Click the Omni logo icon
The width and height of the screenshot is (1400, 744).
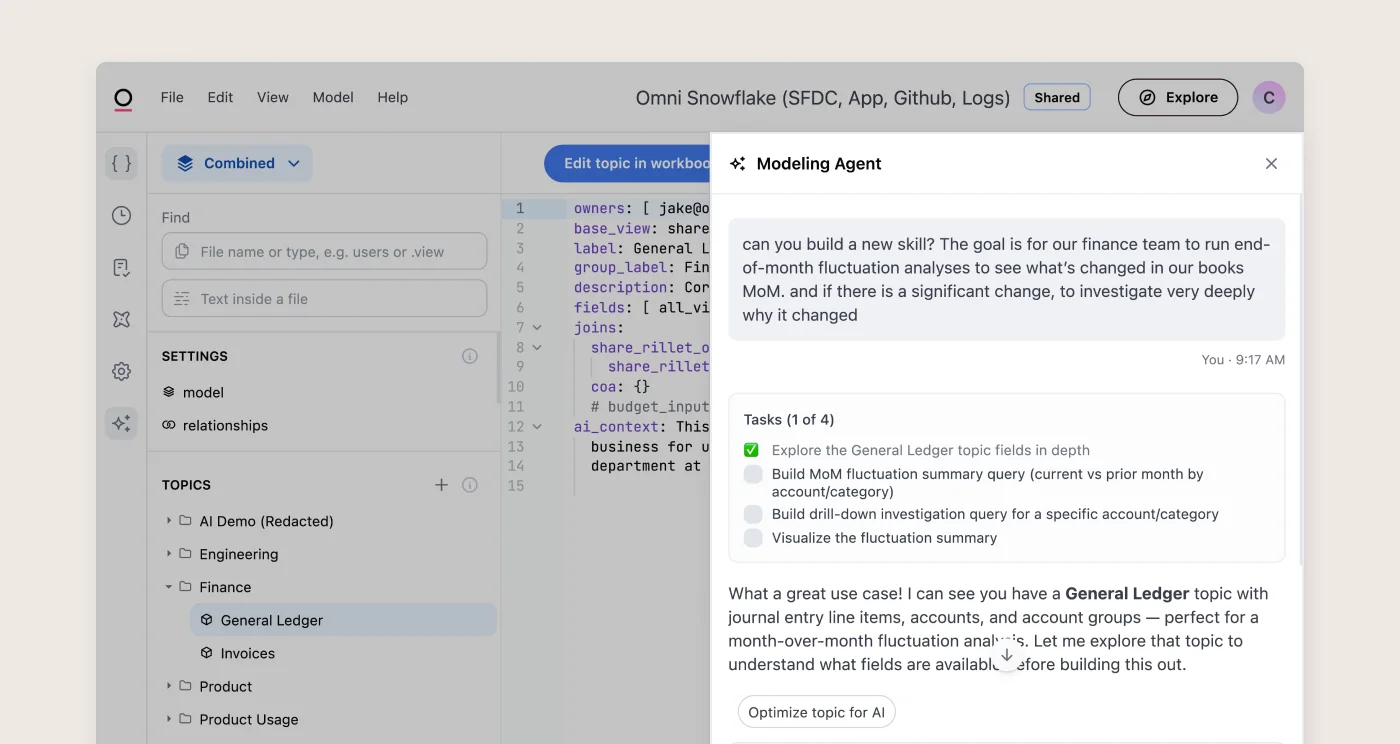pos(122,98)
